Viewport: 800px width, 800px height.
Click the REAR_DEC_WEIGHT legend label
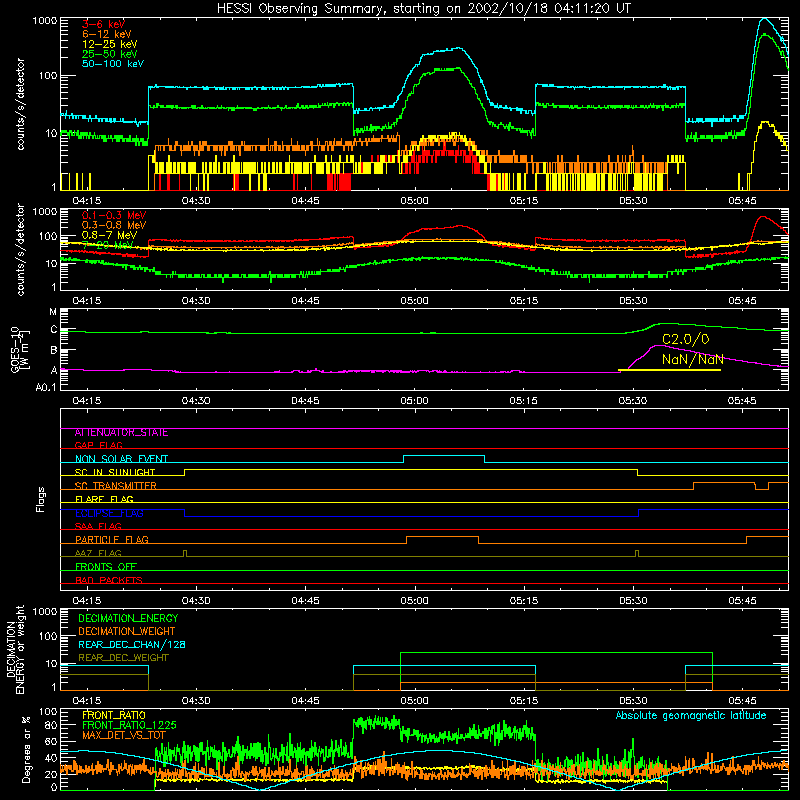[x=123, y=658]
